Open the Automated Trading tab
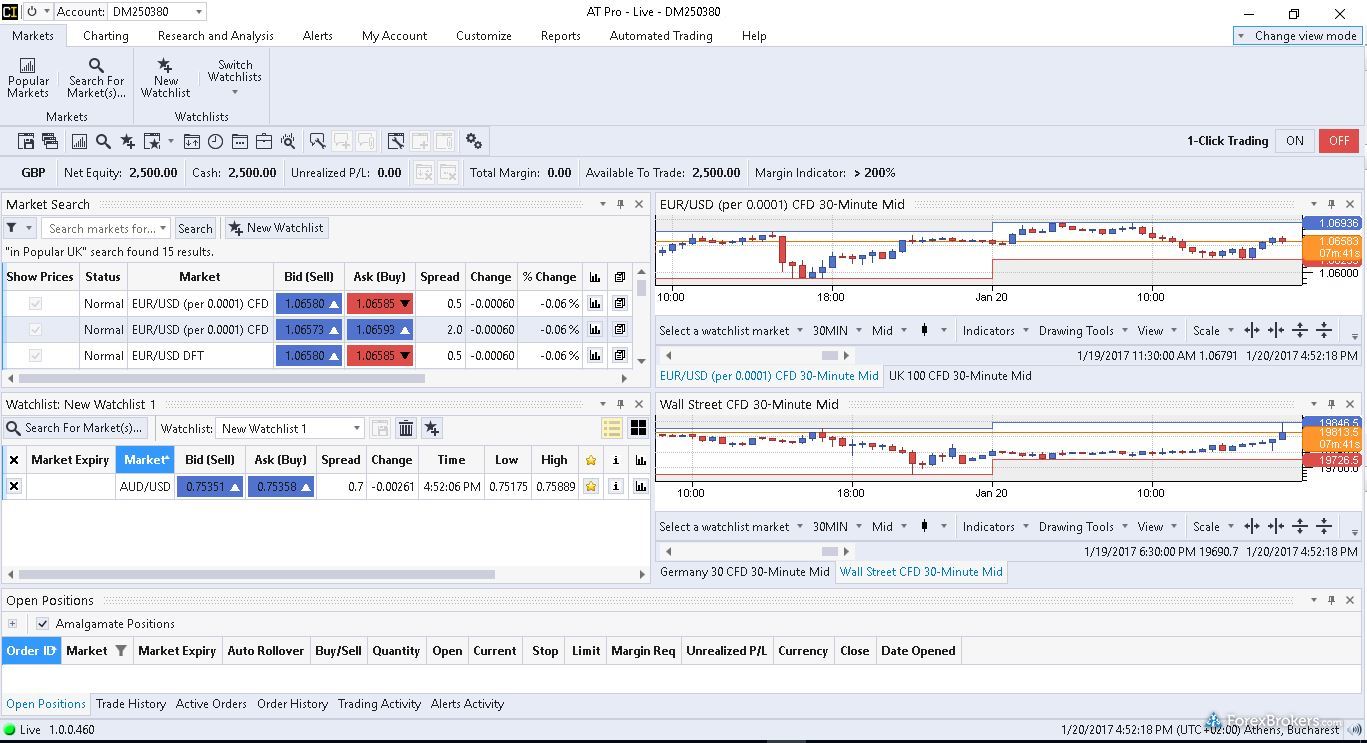 pos(661,35)
